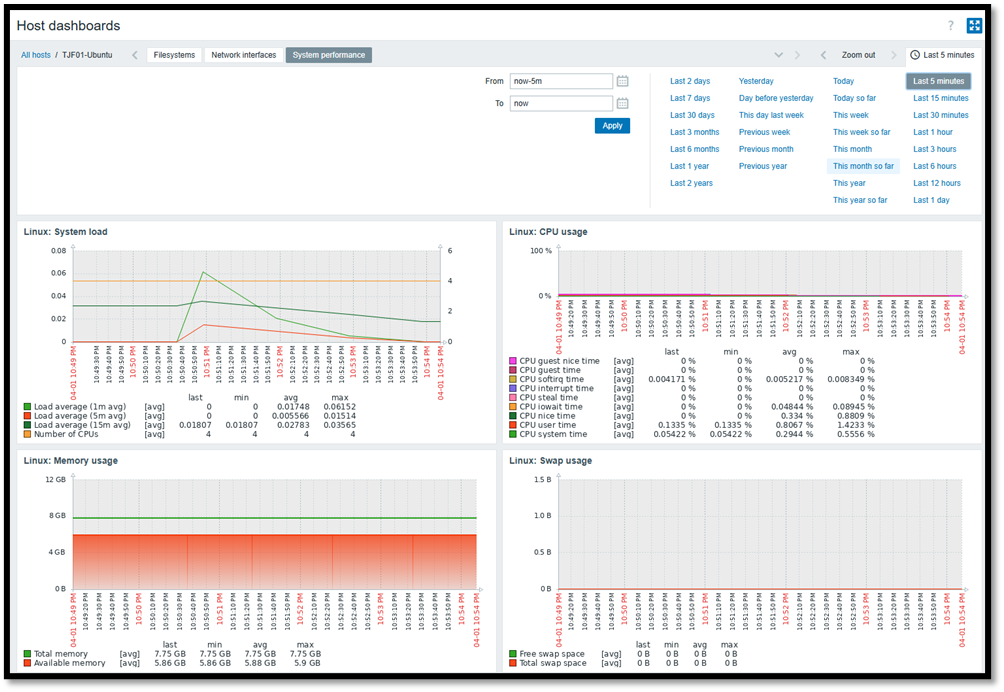Image resolution: width=1004 pixels, height=692 pixels.
Task: Choose the Last 2 days range
Action: point(690,81)
